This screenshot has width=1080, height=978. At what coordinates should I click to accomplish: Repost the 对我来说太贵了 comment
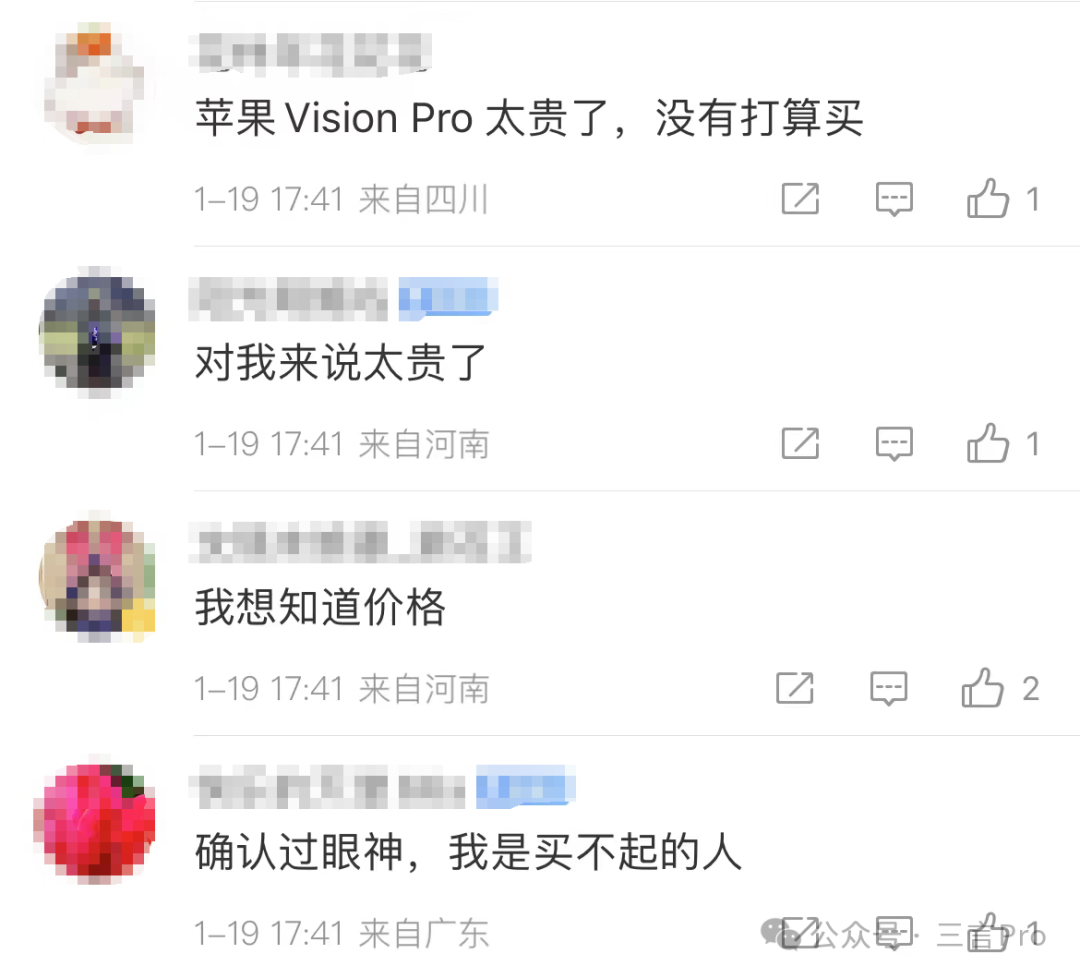click(800, 443)
